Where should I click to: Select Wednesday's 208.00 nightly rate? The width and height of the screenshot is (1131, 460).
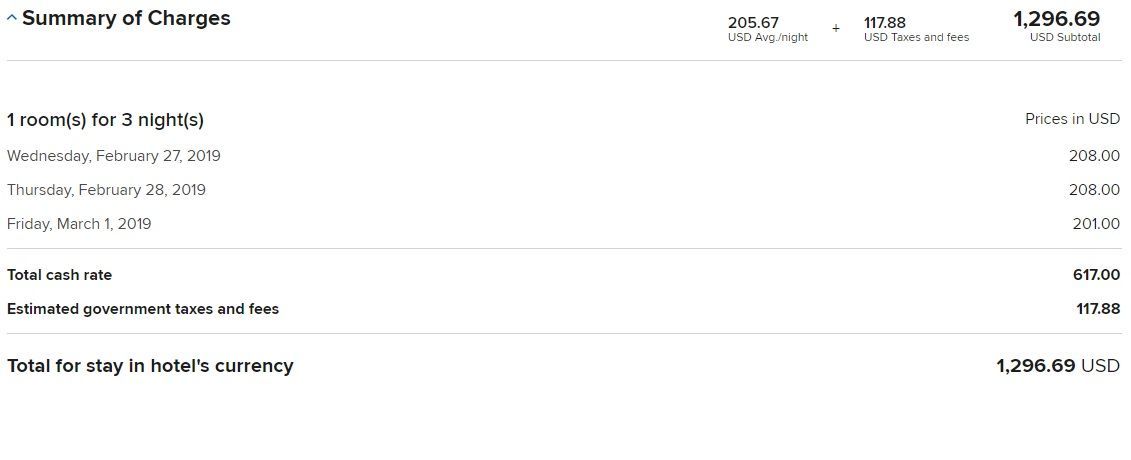(1094, 156)
